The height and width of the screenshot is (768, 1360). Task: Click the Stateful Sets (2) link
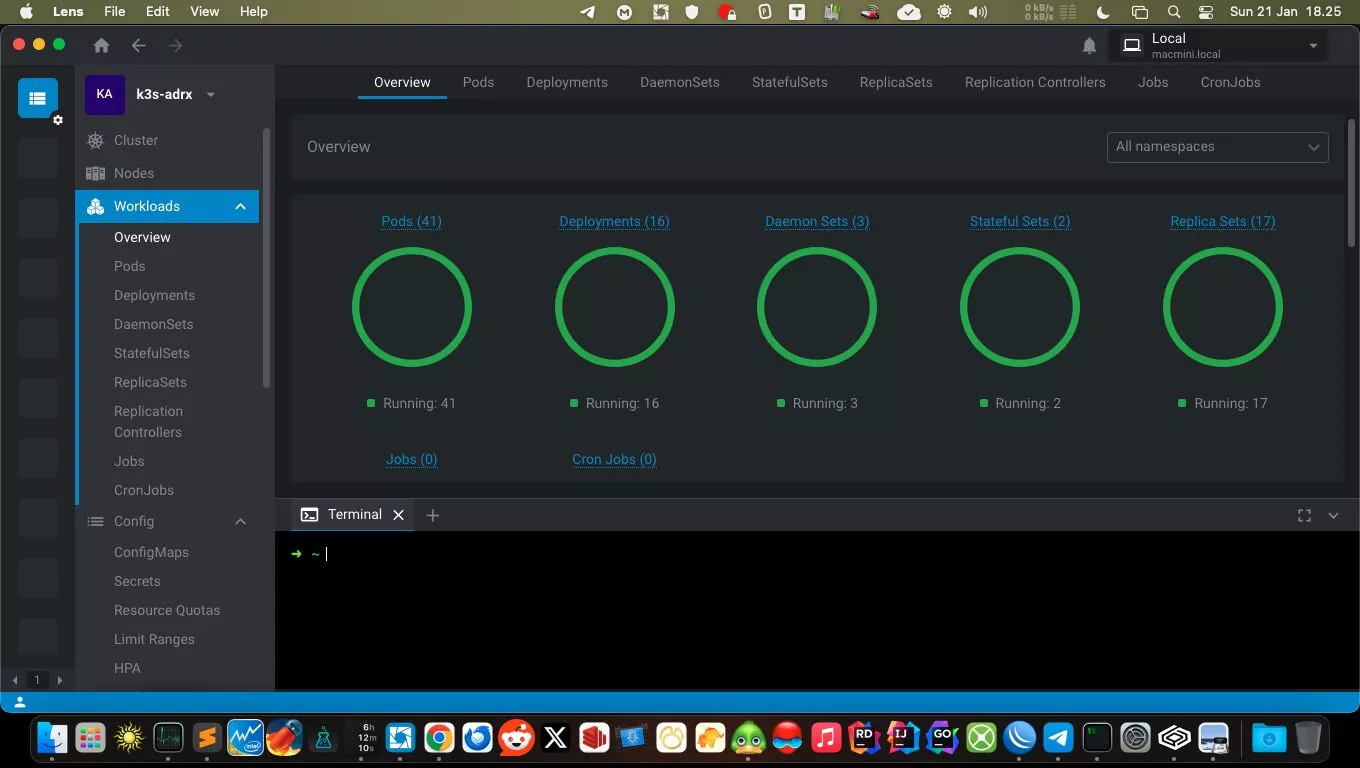1020,221
